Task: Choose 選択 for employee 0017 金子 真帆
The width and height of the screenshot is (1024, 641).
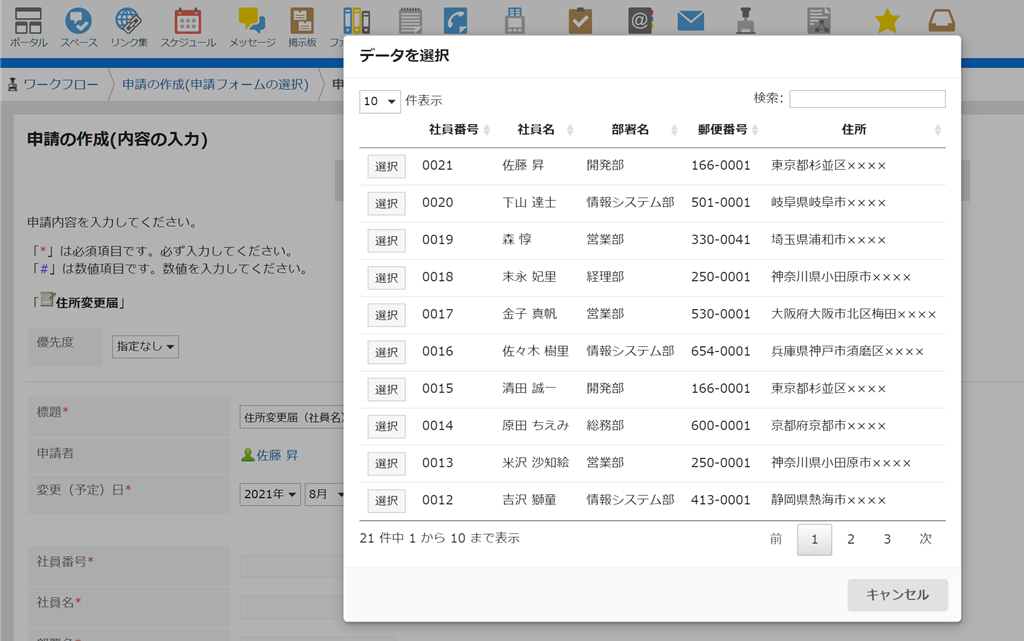Action: (387, 315)
